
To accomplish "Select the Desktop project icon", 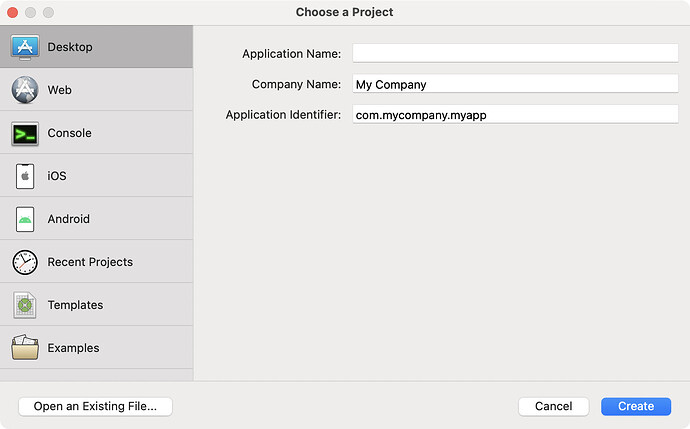I will (x=25, y=47).
